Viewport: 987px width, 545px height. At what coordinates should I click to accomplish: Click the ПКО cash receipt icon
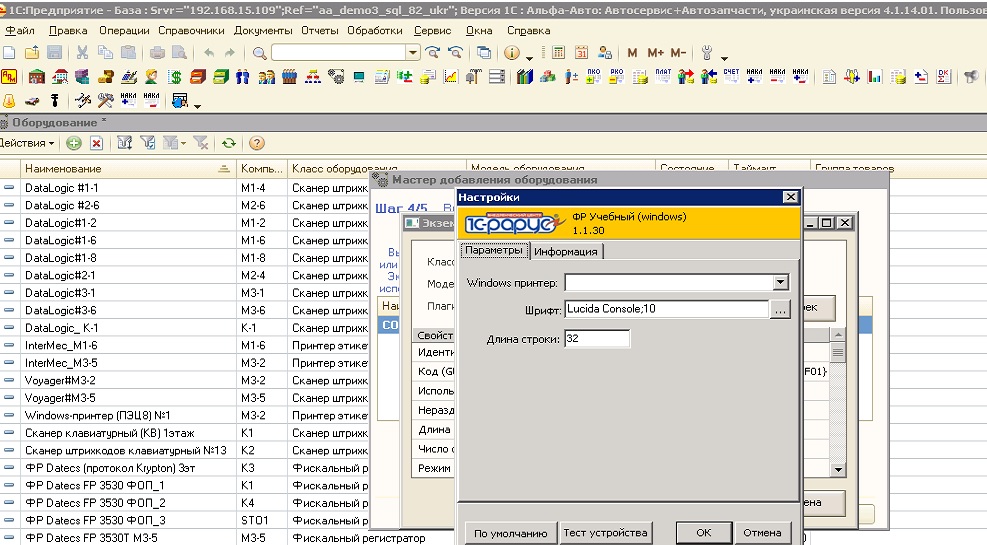click(594, 77)
